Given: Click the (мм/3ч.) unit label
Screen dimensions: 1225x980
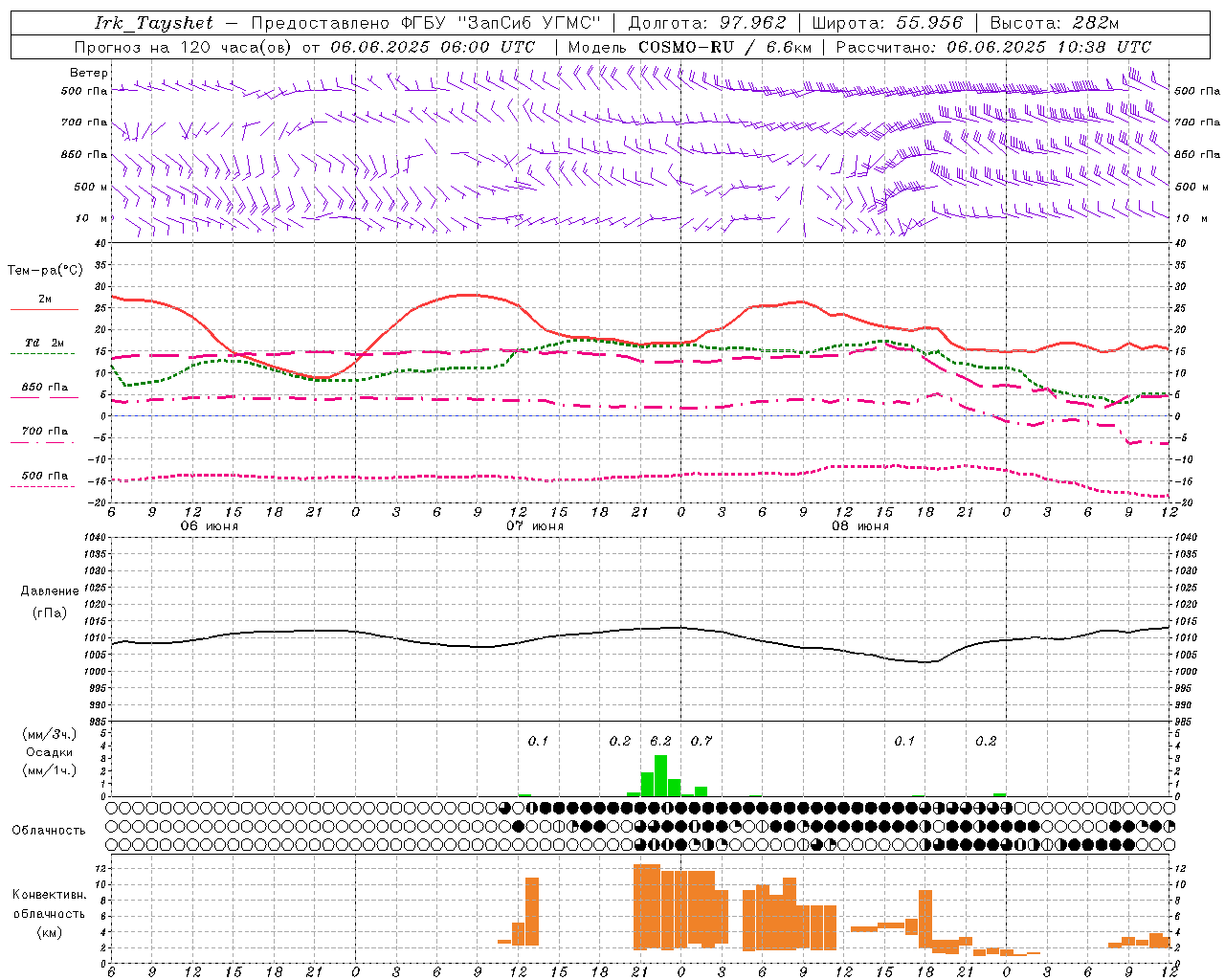Looking at the screenshot, I should [50, 734].
